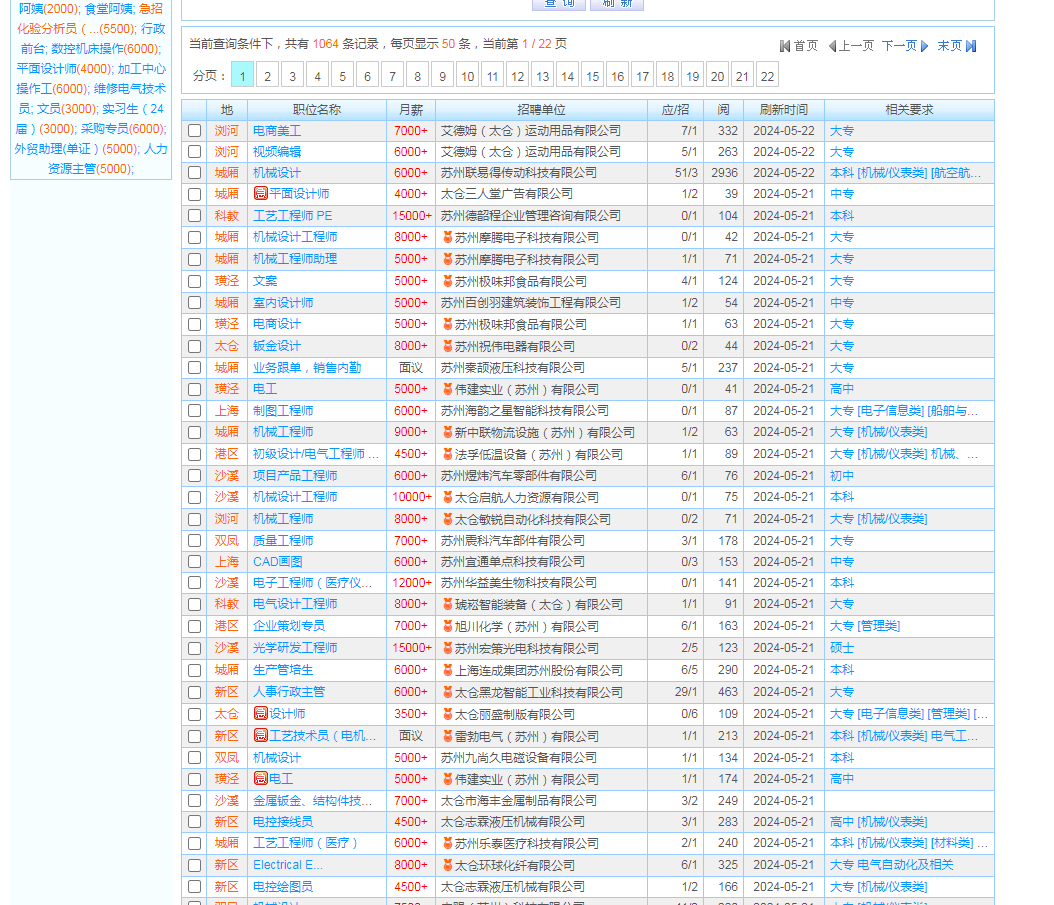Click the 刷新时间 column header
Image resolution: width=1054 pixels, height=905 pixels.
point(783,110)
